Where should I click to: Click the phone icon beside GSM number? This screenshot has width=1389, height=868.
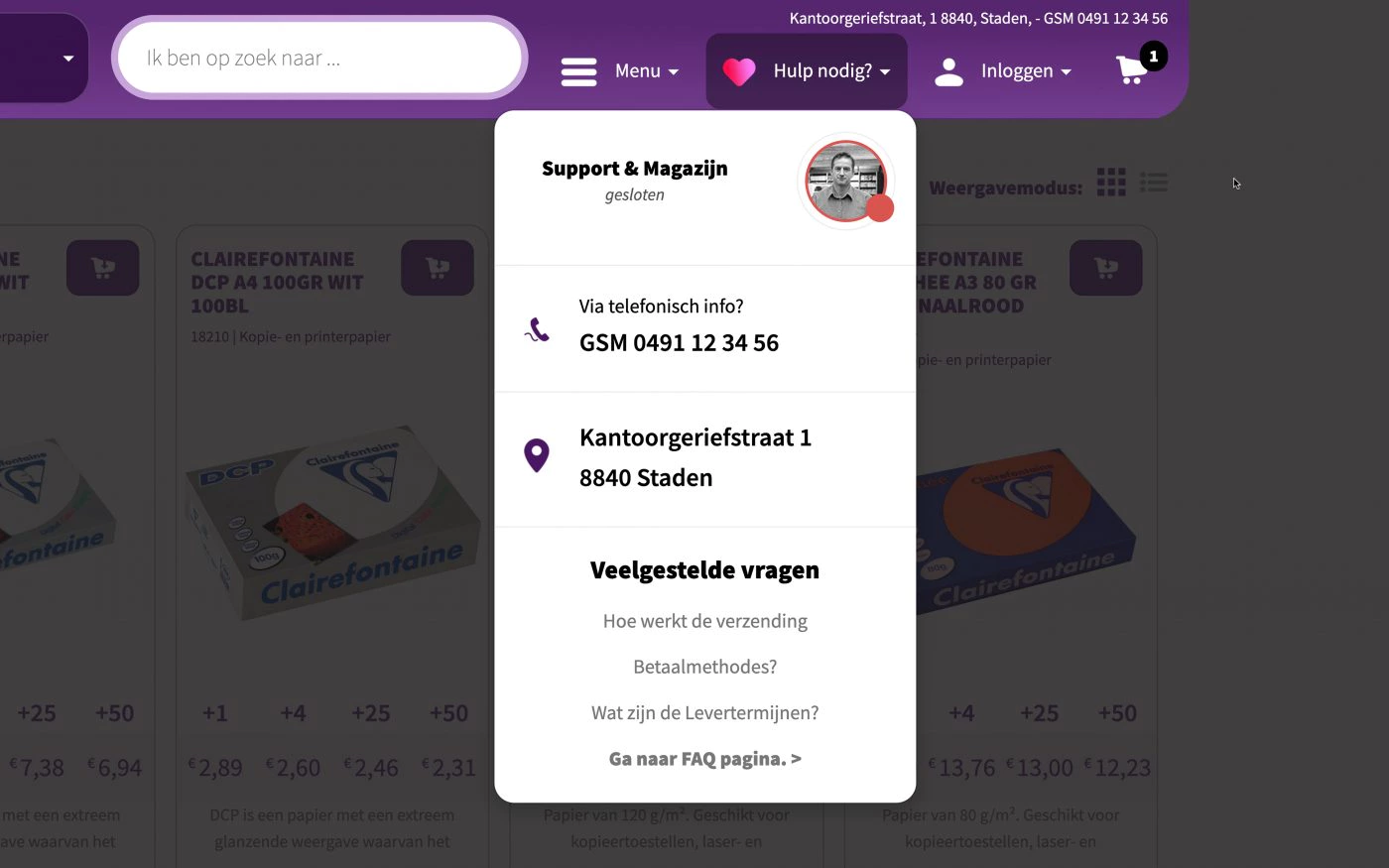[x=537, y=329]
